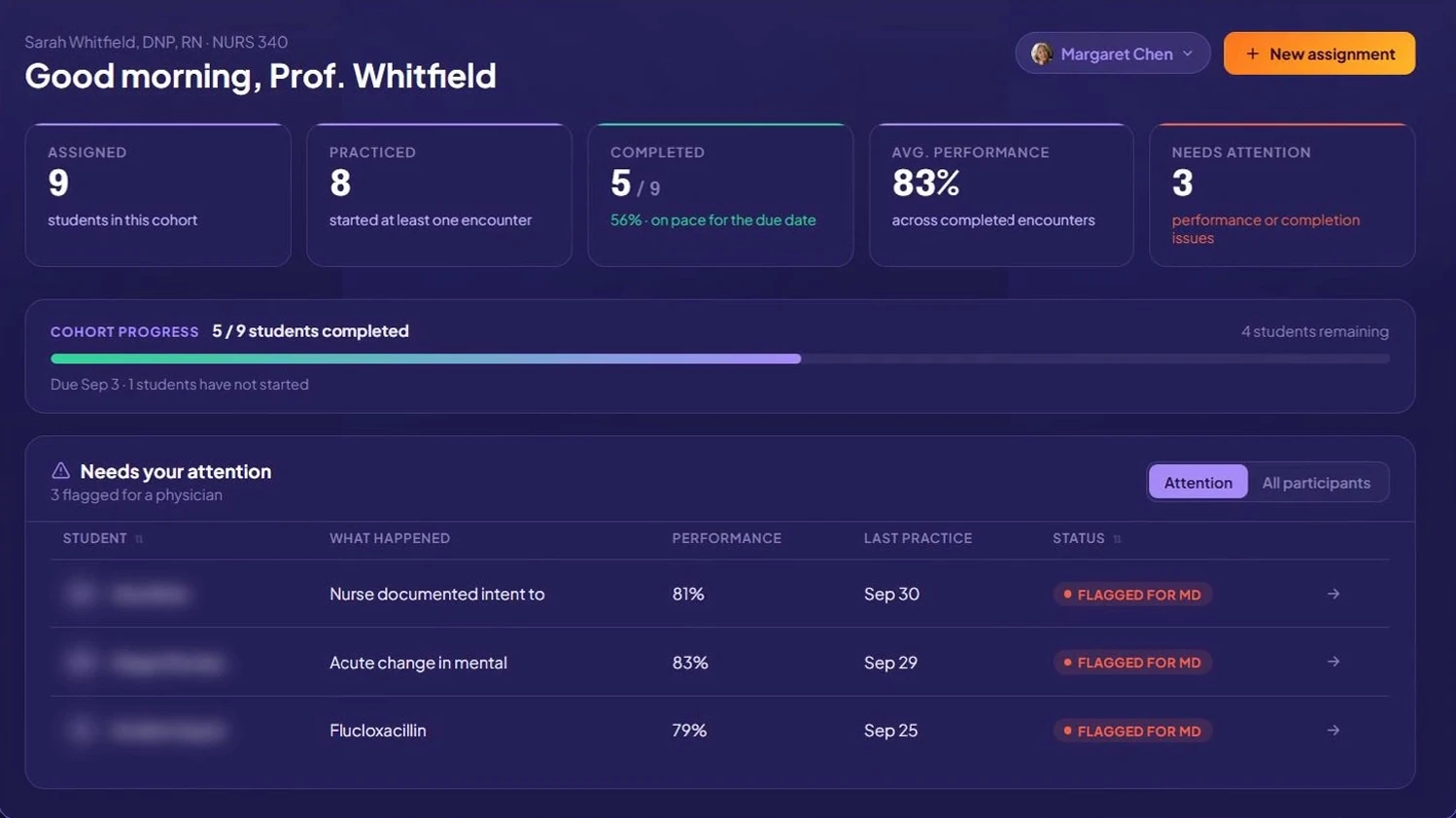Click the 'Sep 29' last practice date
Screen dimensions: 1456x818
click(x=890, y=663)
